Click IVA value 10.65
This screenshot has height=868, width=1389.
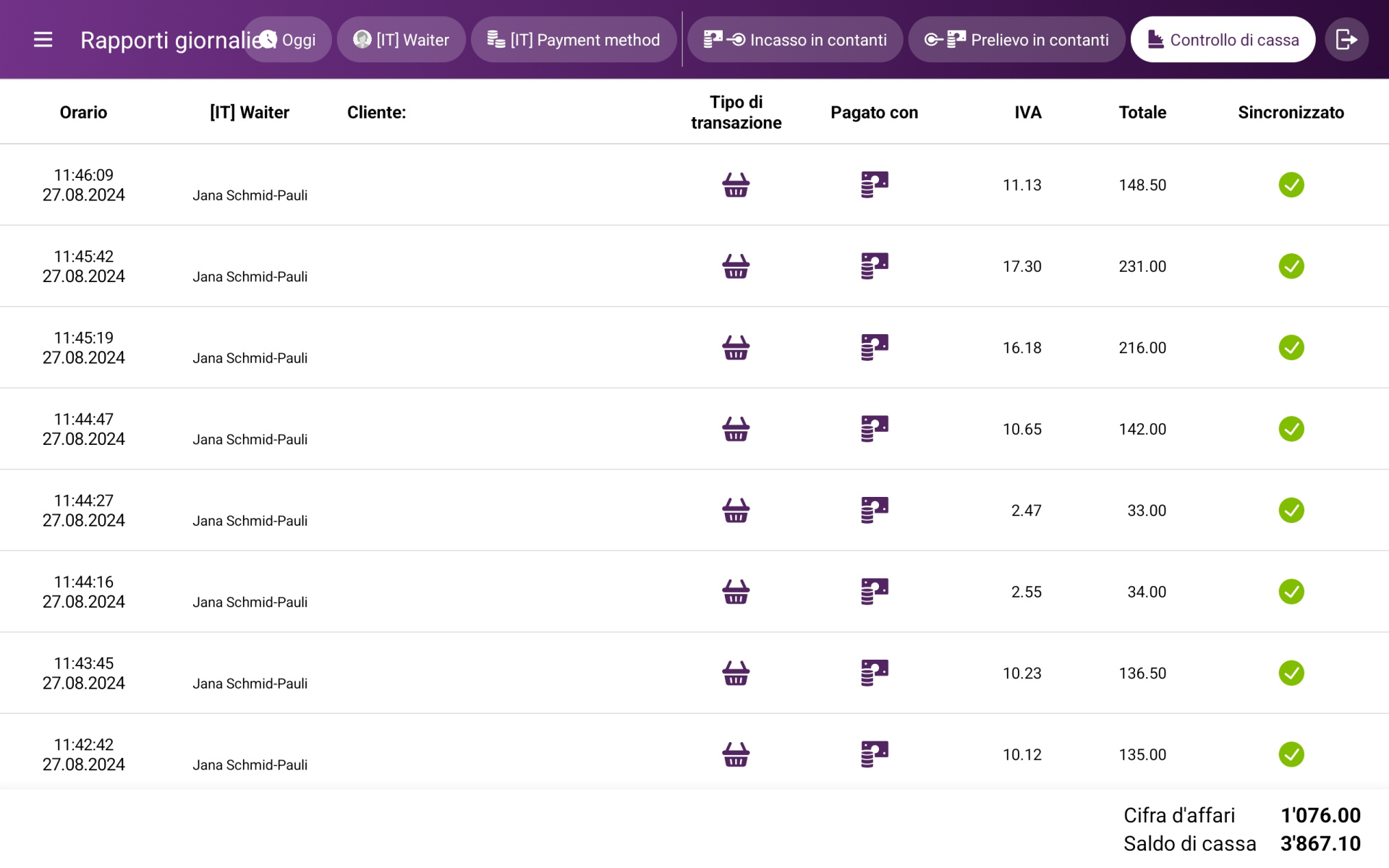[x=1021, y=429]
